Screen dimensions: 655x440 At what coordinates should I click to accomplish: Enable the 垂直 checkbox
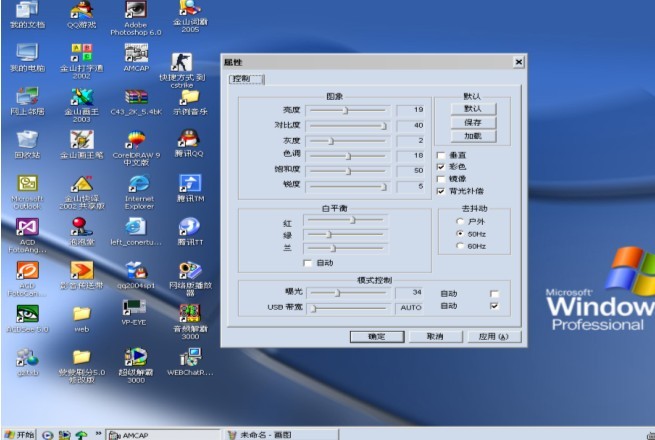coord(441,155)
